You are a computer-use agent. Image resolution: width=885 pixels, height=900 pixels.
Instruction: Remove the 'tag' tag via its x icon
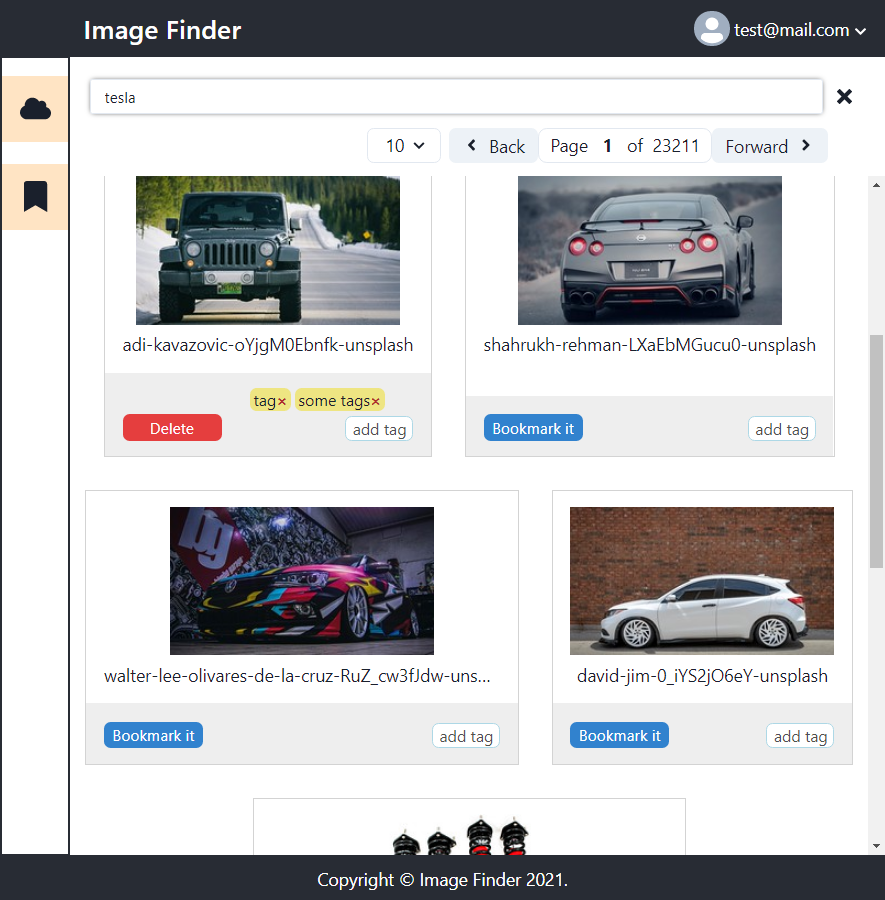coord(282,400)
